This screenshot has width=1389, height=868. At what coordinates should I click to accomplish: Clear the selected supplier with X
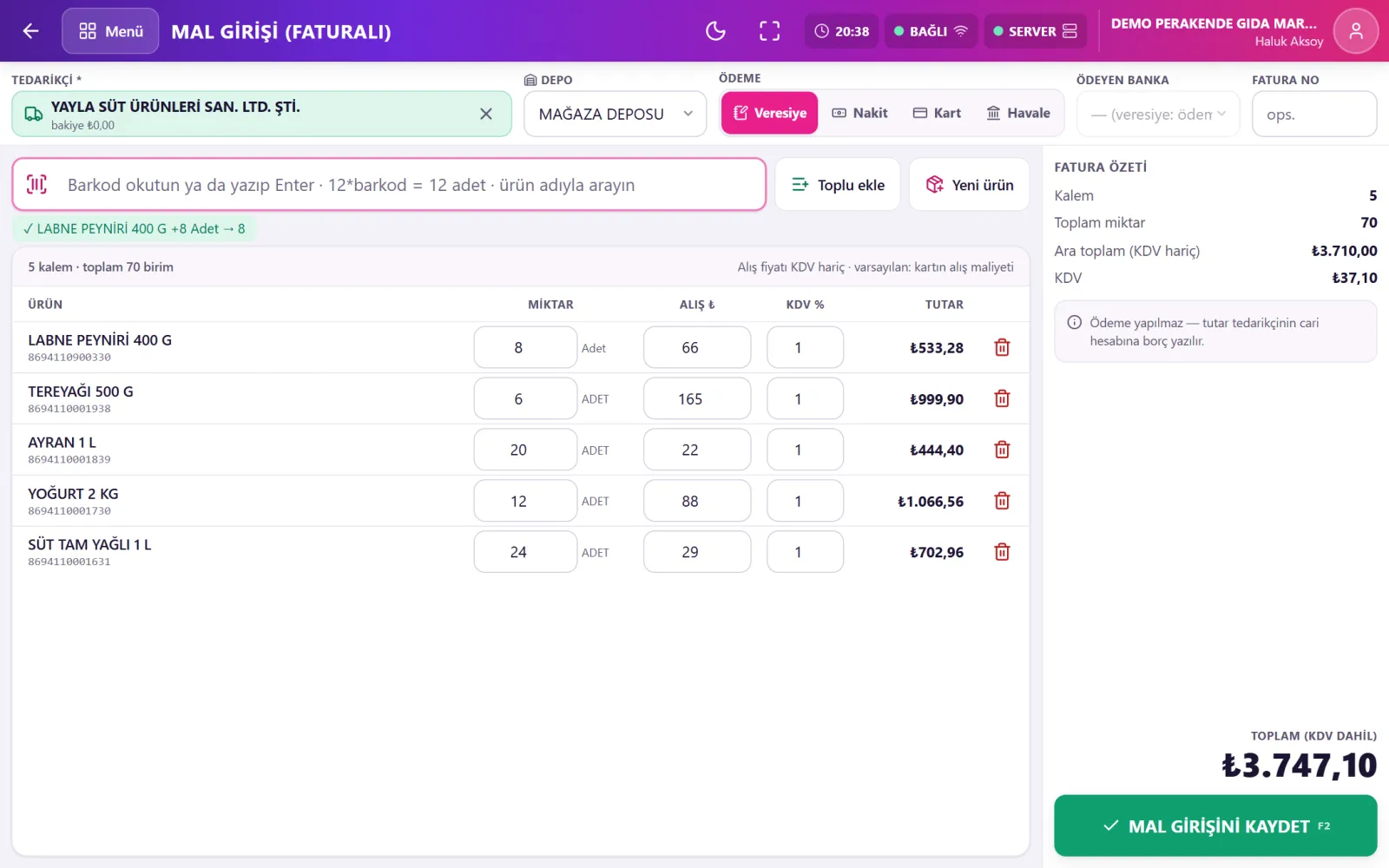click(x=486, y=114)
